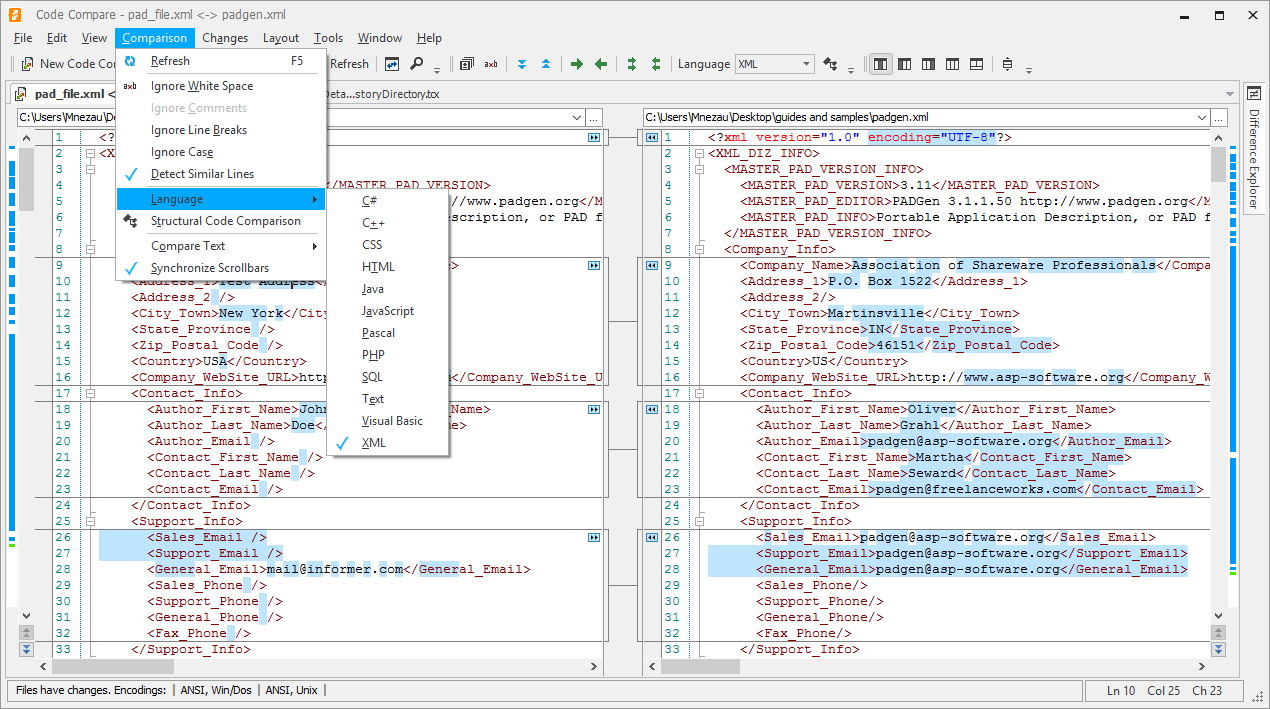The image size is (1270, 709).
Task: Open the left file path dropdown
Action: pos(577,117)
